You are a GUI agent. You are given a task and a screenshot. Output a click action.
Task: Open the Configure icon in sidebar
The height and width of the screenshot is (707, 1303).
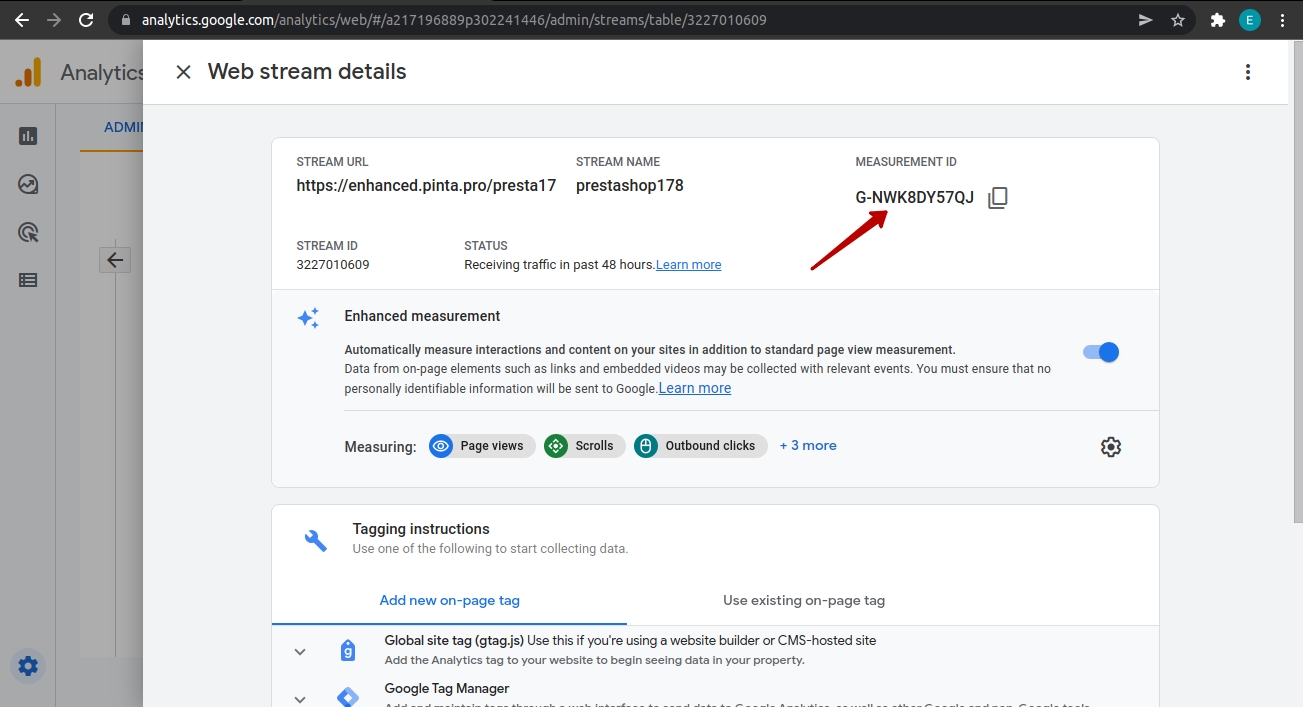click(28, 280)
